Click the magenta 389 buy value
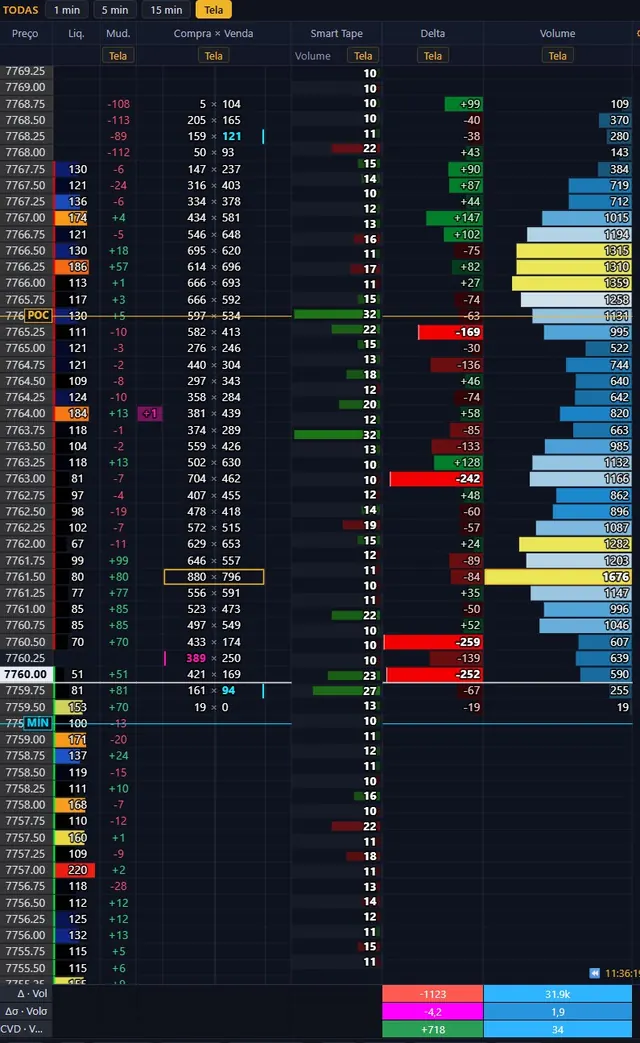This screenshot has height=1043, width=640. [x=196, y=658]
